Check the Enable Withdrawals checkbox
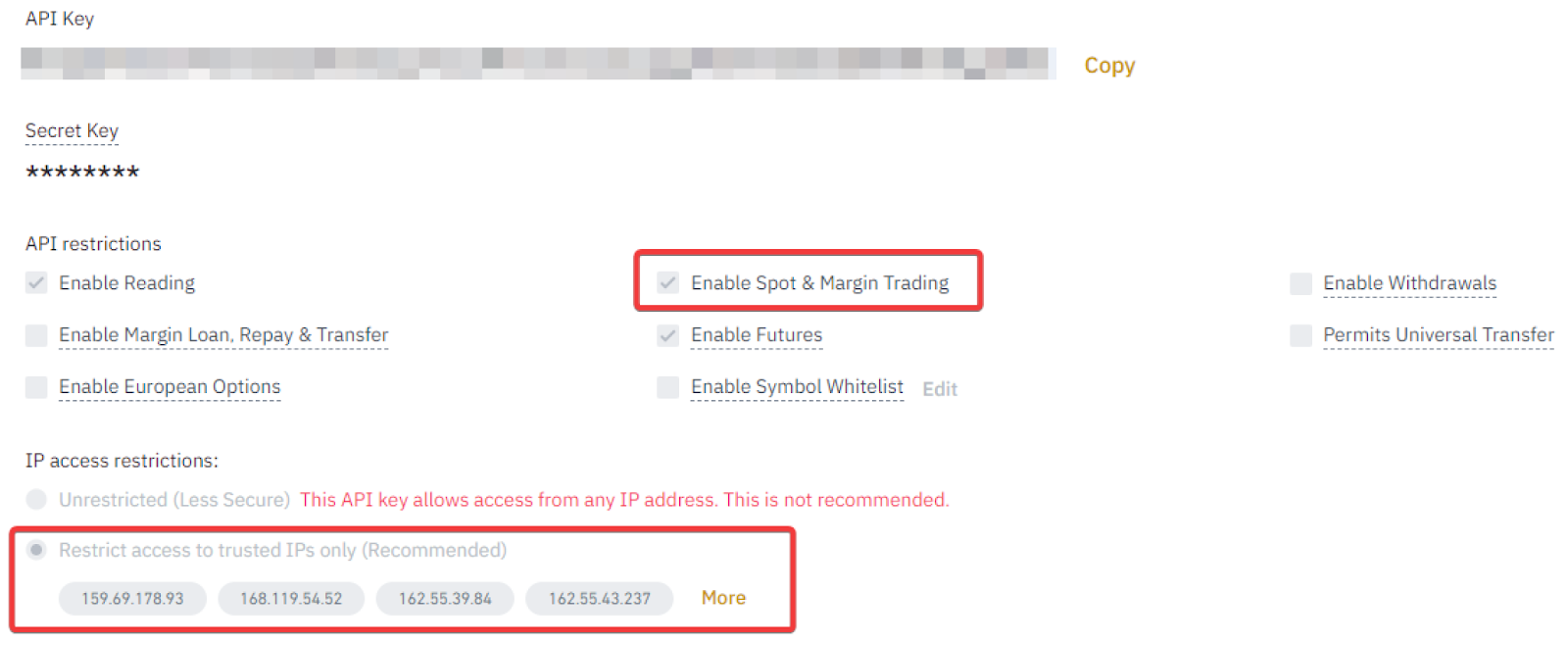Image resolution: width=1568 pixels, height=646 pixels. point(1300,284)
